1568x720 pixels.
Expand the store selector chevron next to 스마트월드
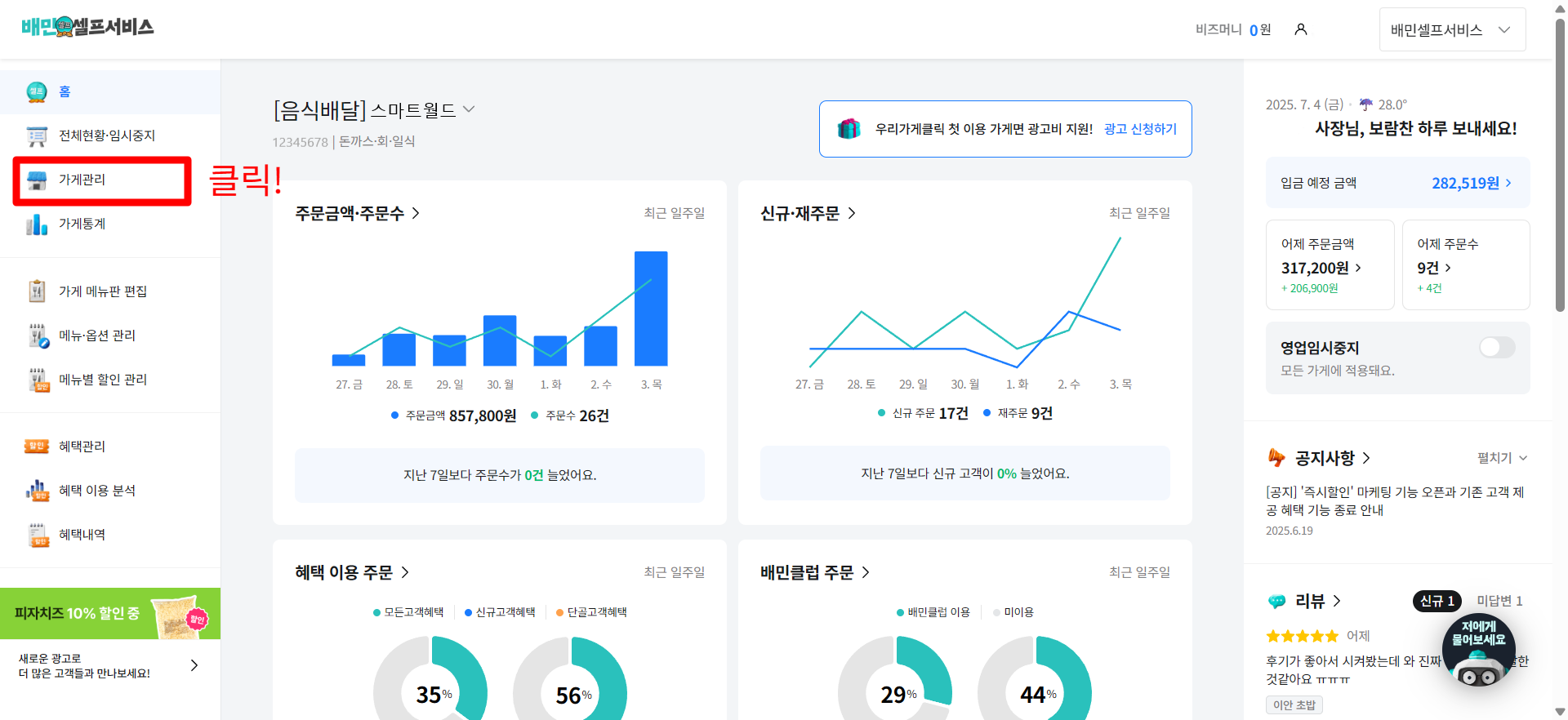tap(469, 109)
